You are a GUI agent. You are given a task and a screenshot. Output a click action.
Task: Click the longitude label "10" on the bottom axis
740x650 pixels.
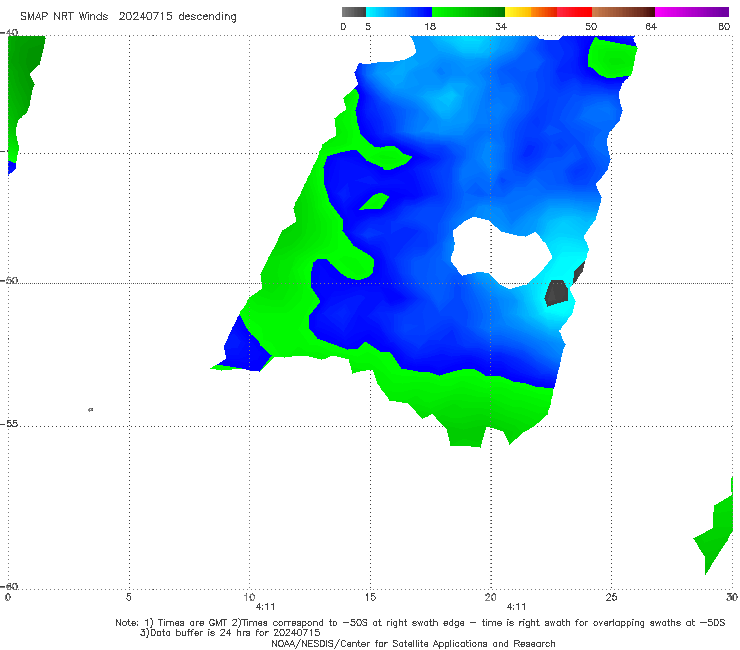(249, 597)
